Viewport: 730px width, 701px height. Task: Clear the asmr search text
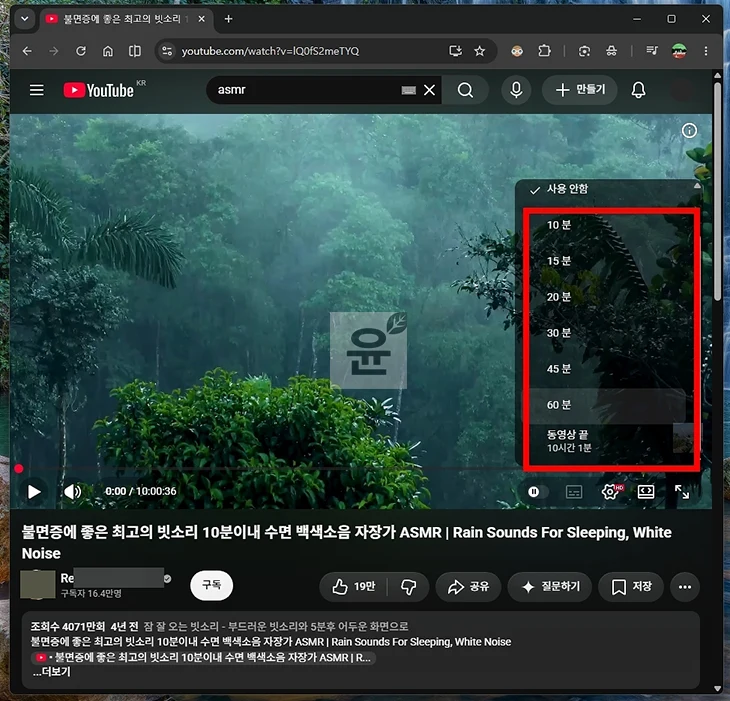pos(429,90)
